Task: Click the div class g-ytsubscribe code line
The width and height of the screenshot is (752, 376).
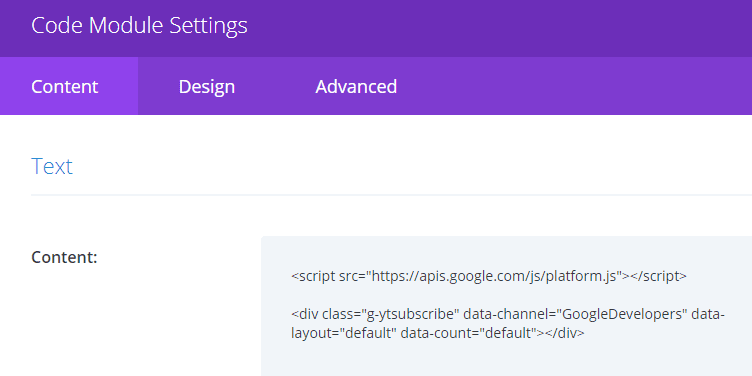Action: click(x=508, y=315)
